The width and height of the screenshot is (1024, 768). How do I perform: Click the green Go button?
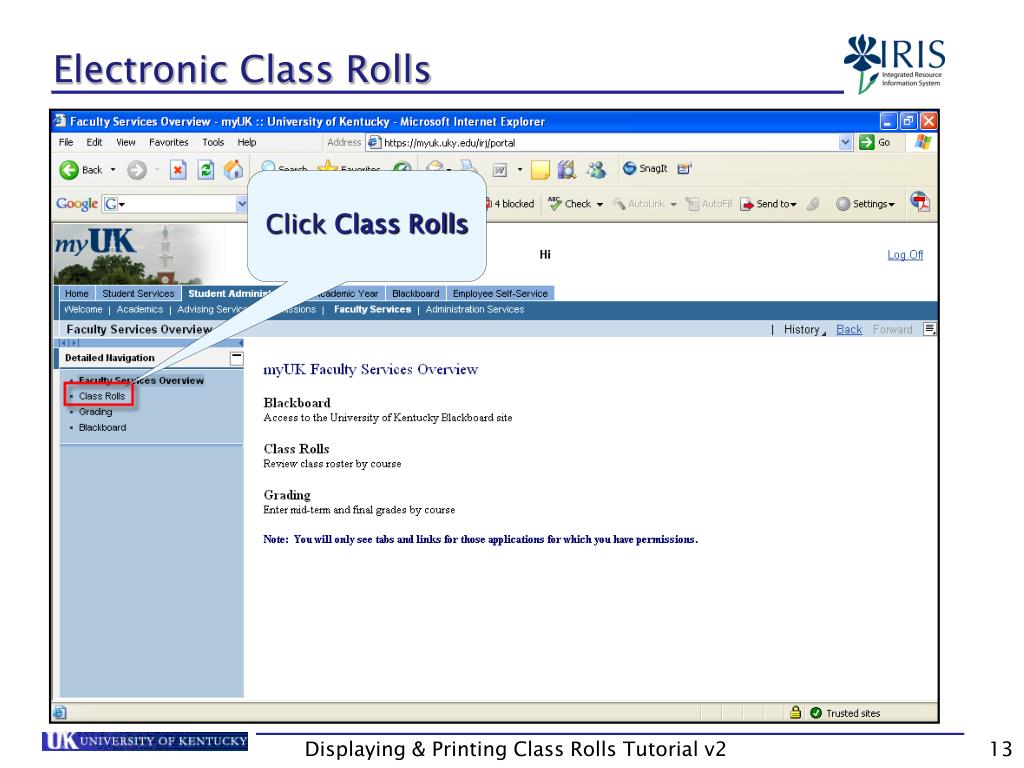pyautogui.click(x=874, y=142)
